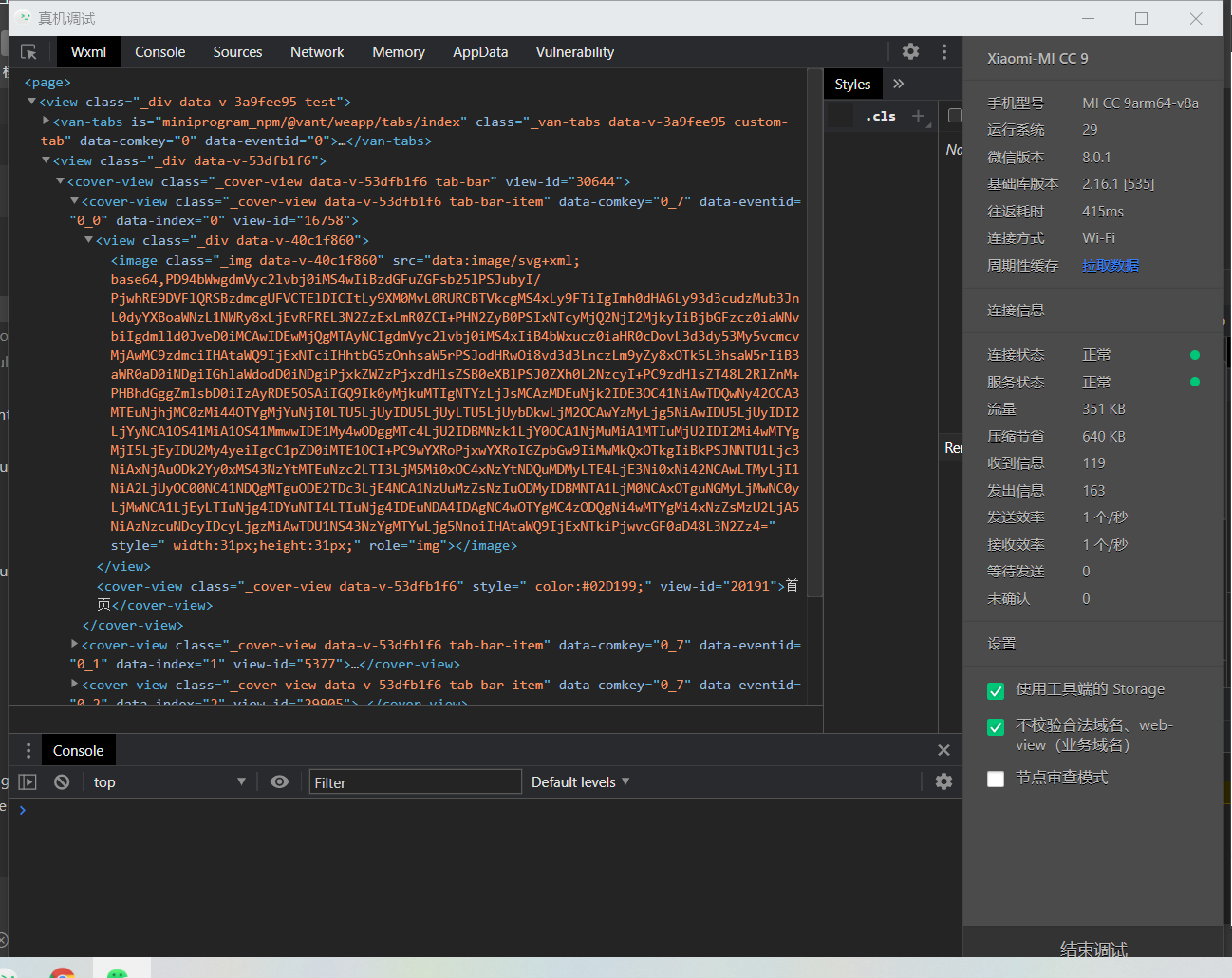Toggle the .cls element classes button
The height and width of the screenshot is (978, 1232).
[x=881, y=116]
